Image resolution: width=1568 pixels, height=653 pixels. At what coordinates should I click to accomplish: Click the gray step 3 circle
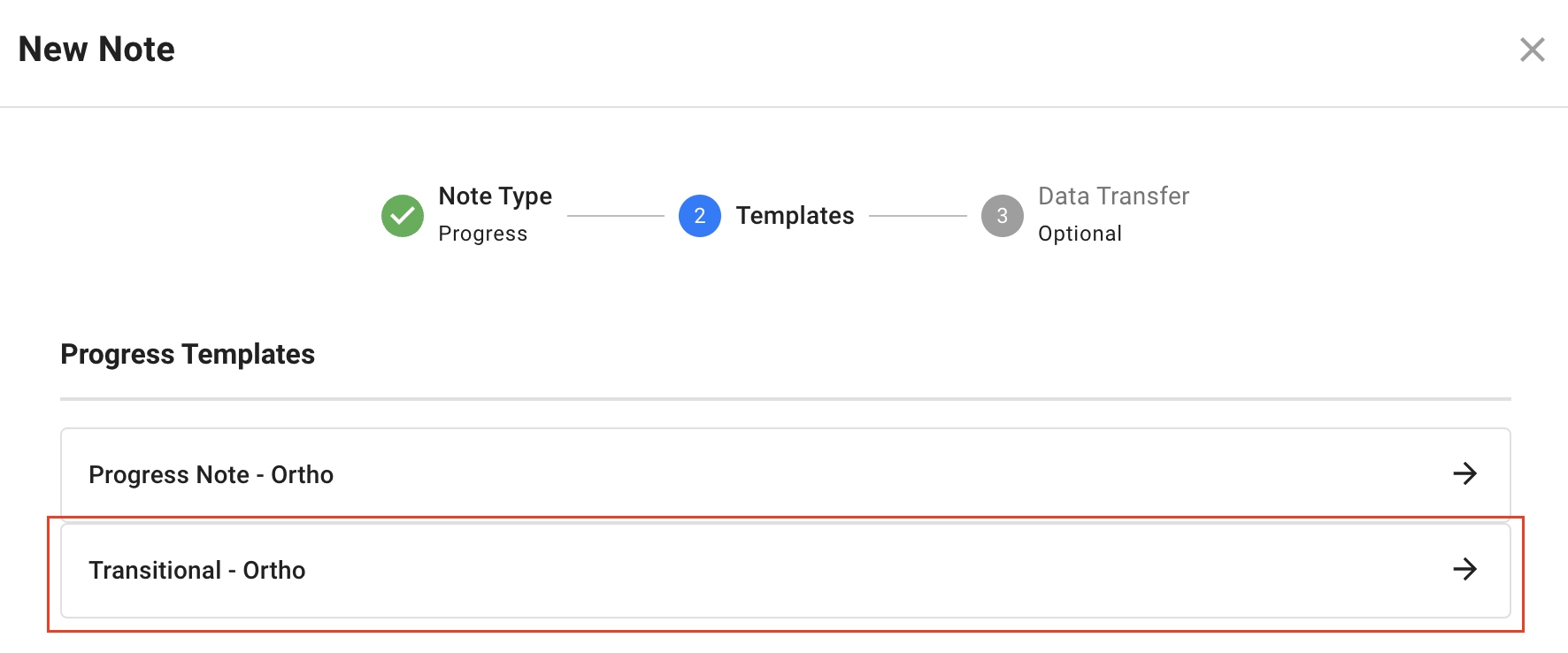pyautogui.click(x=1003, y=216)
